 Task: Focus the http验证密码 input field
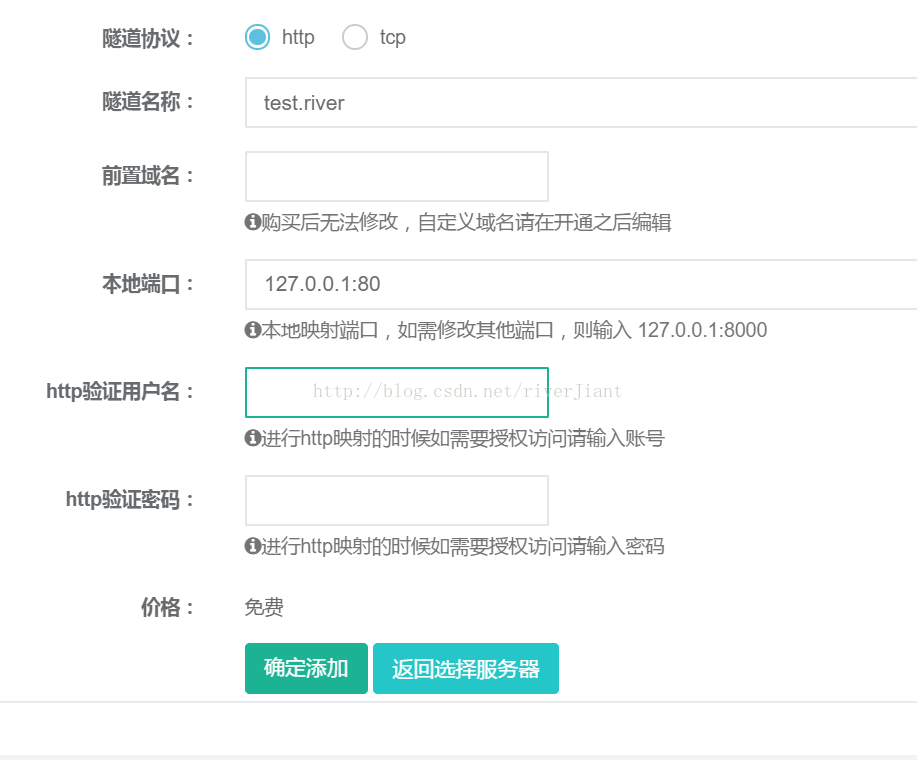[397, 500]
